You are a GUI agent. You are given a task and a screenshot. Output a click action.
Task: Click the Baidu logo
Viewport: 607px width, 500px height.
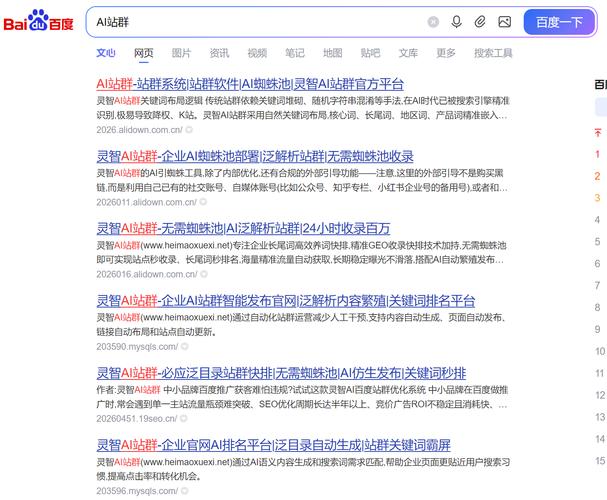click(38, 21)
